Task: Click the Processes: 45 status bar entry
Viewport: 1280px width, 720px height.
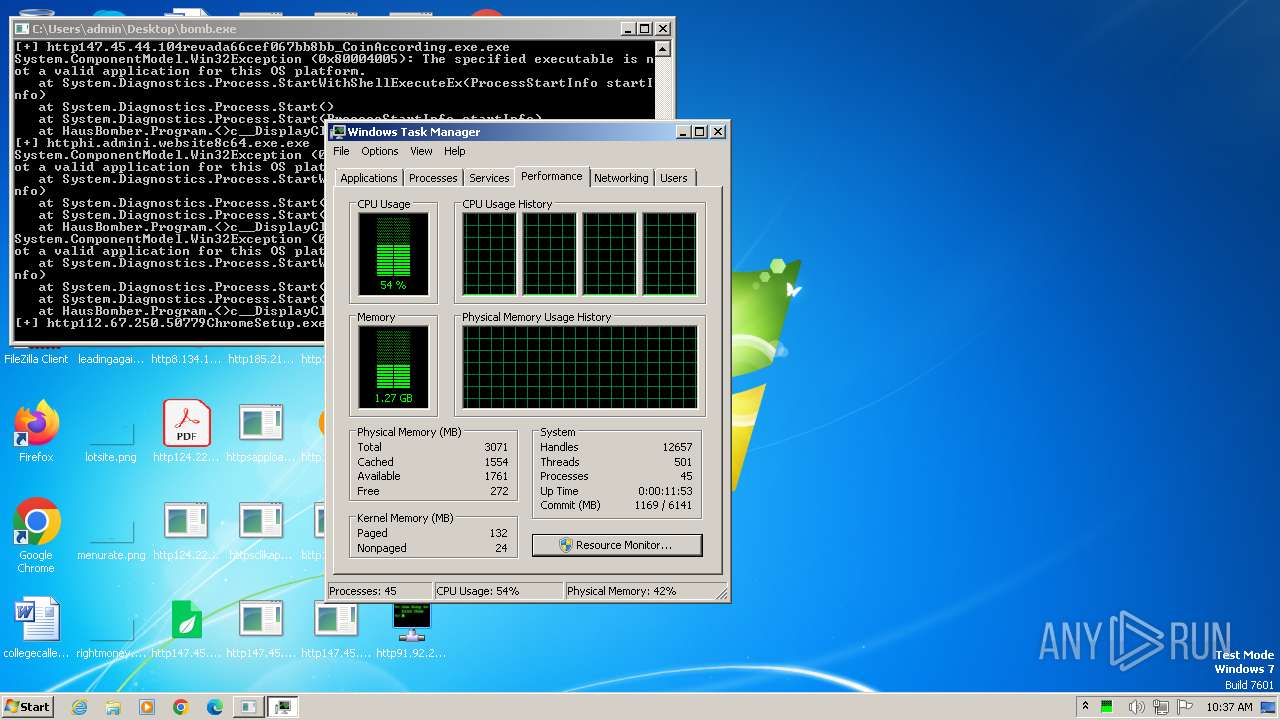Action: coord(380,591)
